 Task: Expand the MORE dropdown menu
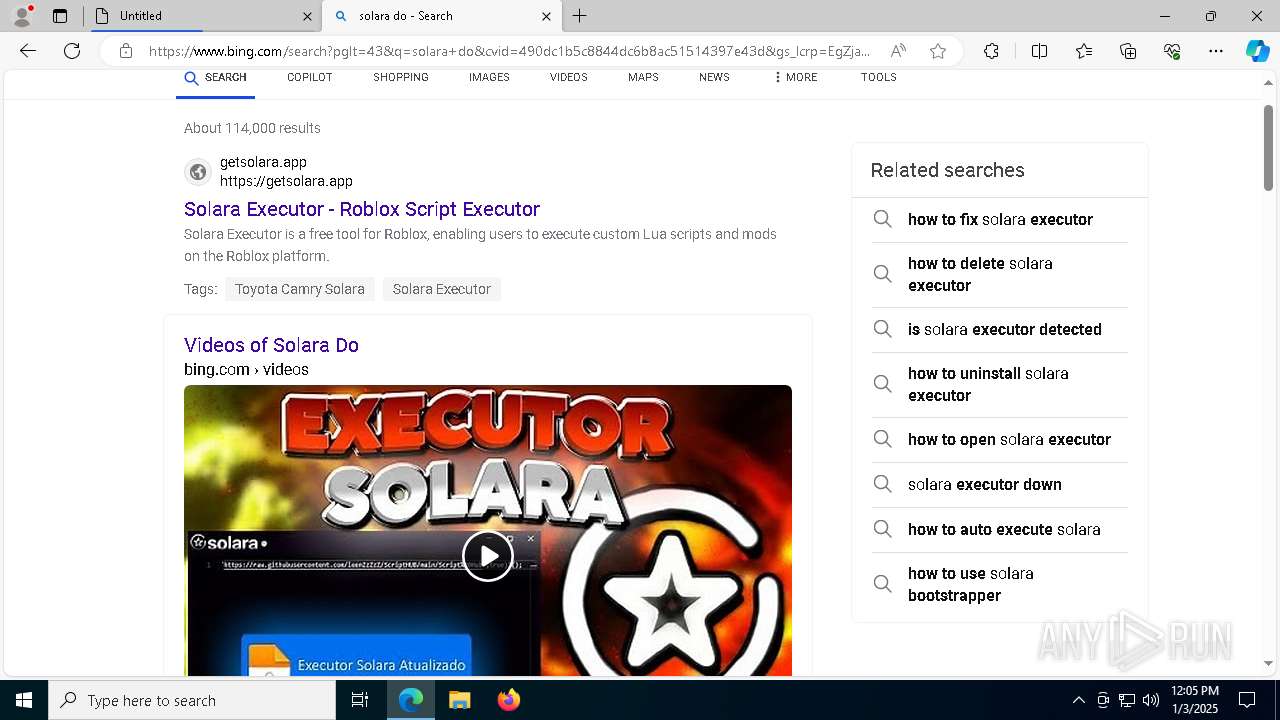(x=795, y=78)
